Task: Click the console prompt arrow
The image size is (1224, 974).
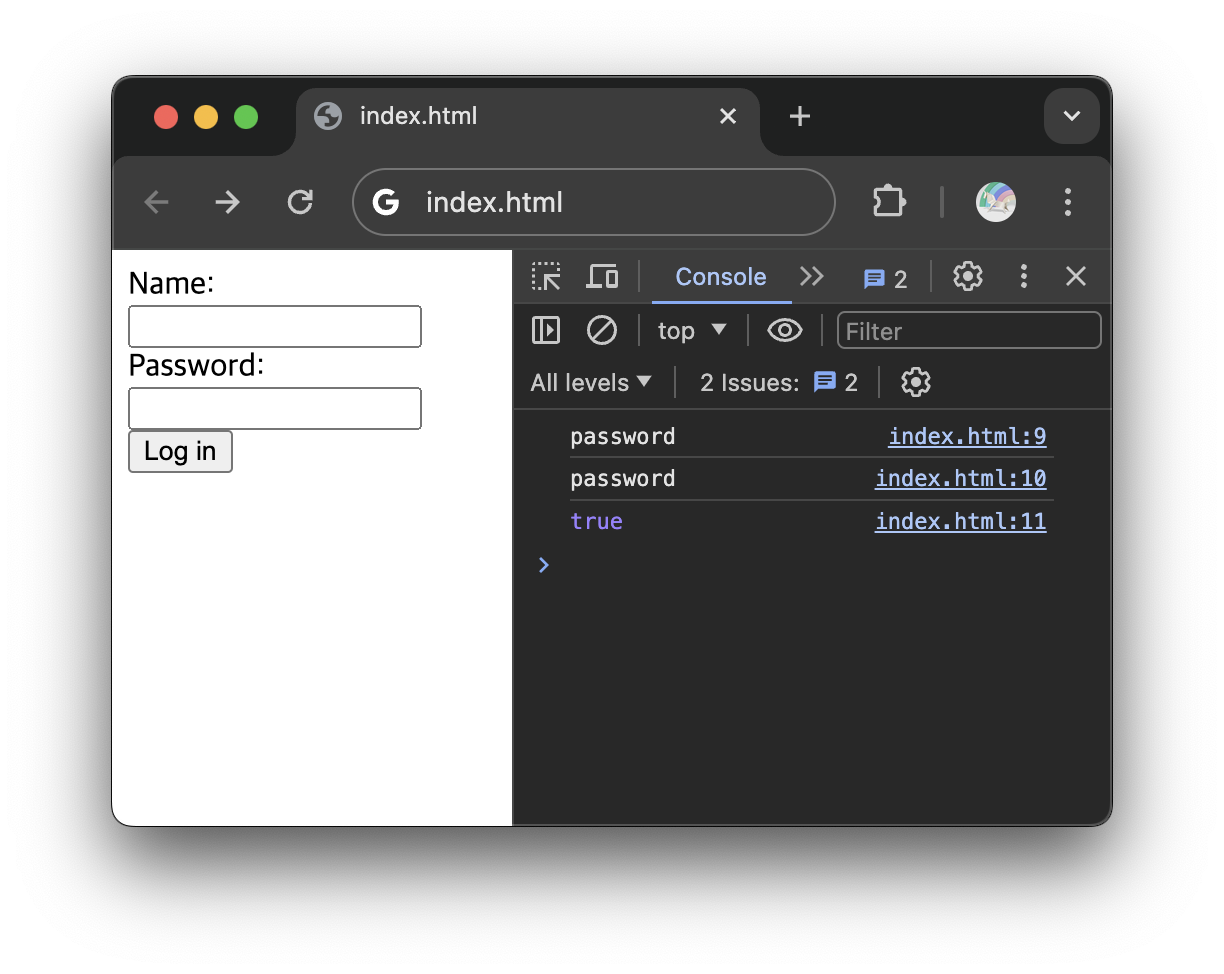Action: click(x=544, y=565)
